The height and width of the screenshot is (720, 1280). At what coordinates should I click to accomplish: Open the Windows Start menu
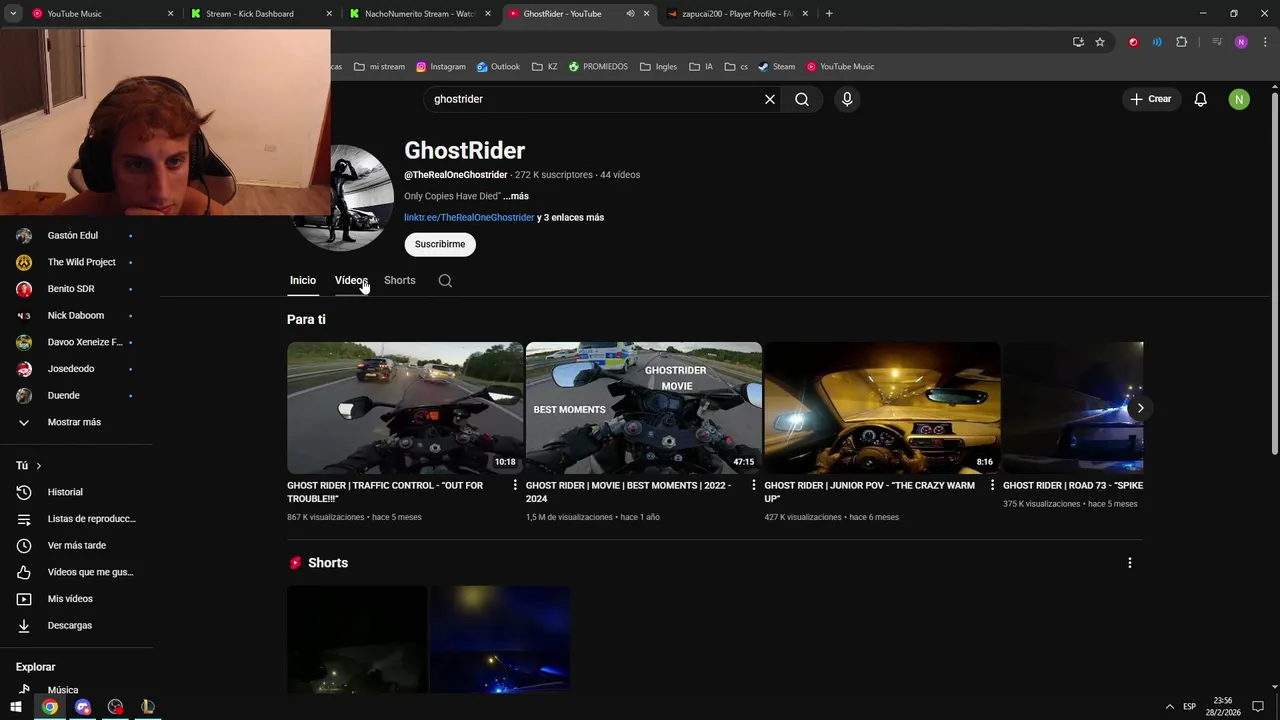[16, 707]
